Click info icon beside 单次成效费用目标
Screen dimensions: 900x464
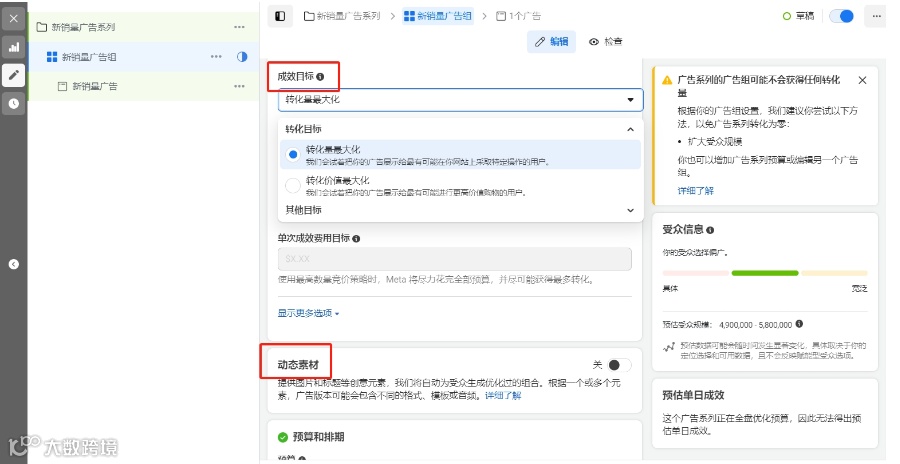(x=356, y=238)
